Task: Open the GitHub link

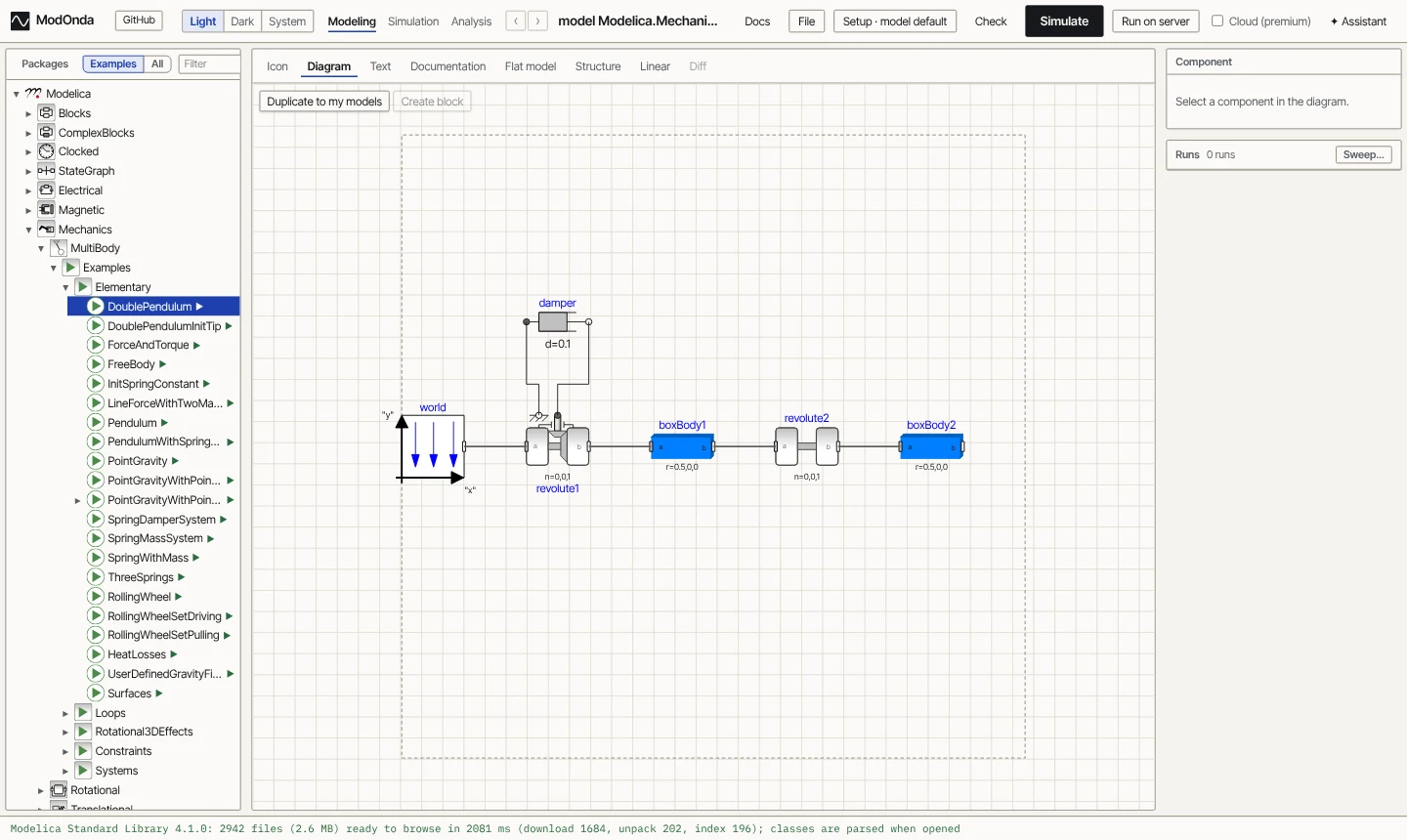Action: 139,20
